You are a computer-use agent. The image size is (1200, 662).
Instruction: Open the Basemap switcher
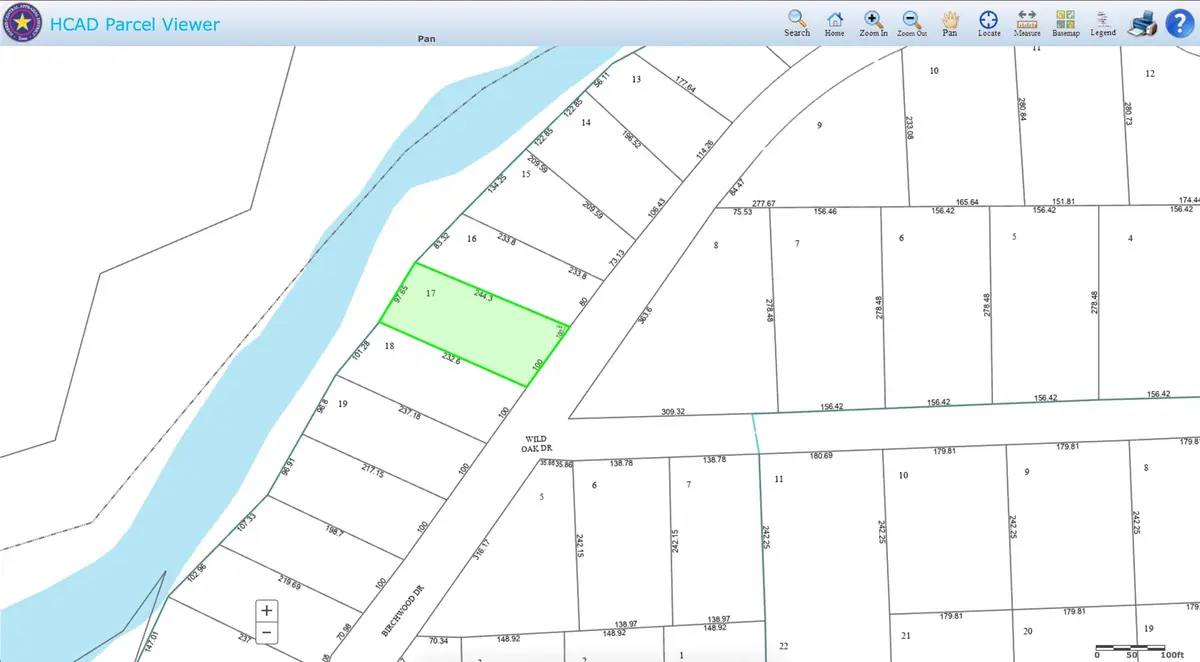click(1065, 20)
